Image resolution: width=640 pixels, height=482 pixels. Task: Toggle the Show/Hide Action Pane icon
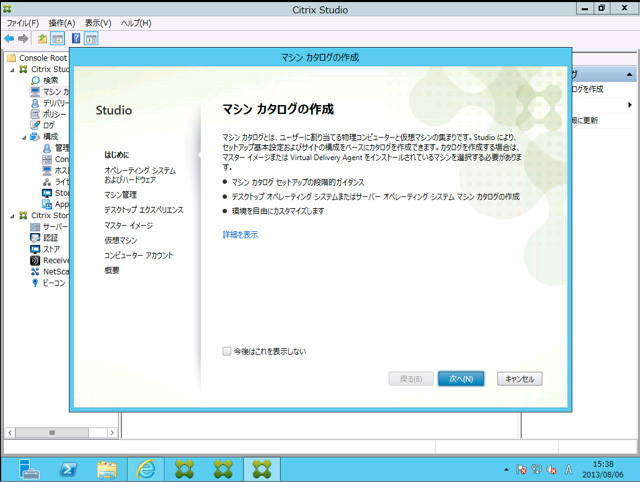91,39
